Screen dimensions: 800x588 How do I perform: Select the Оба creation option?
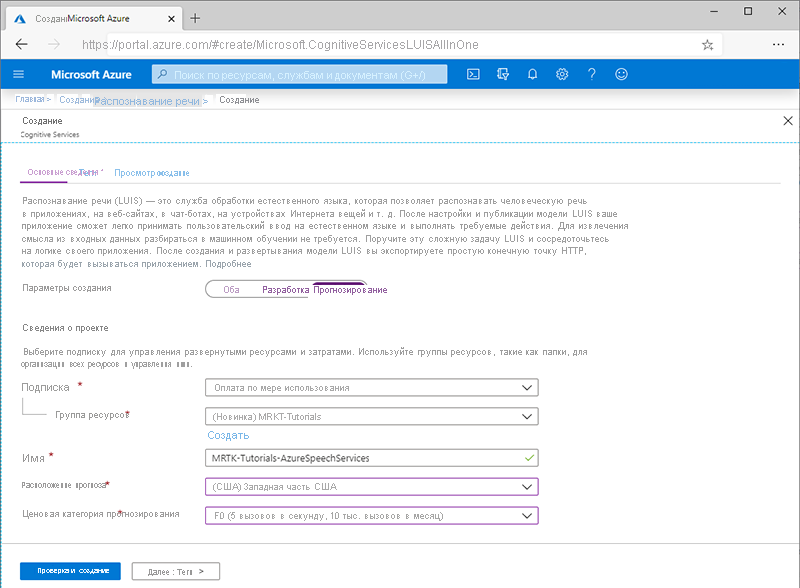(231, 289)
